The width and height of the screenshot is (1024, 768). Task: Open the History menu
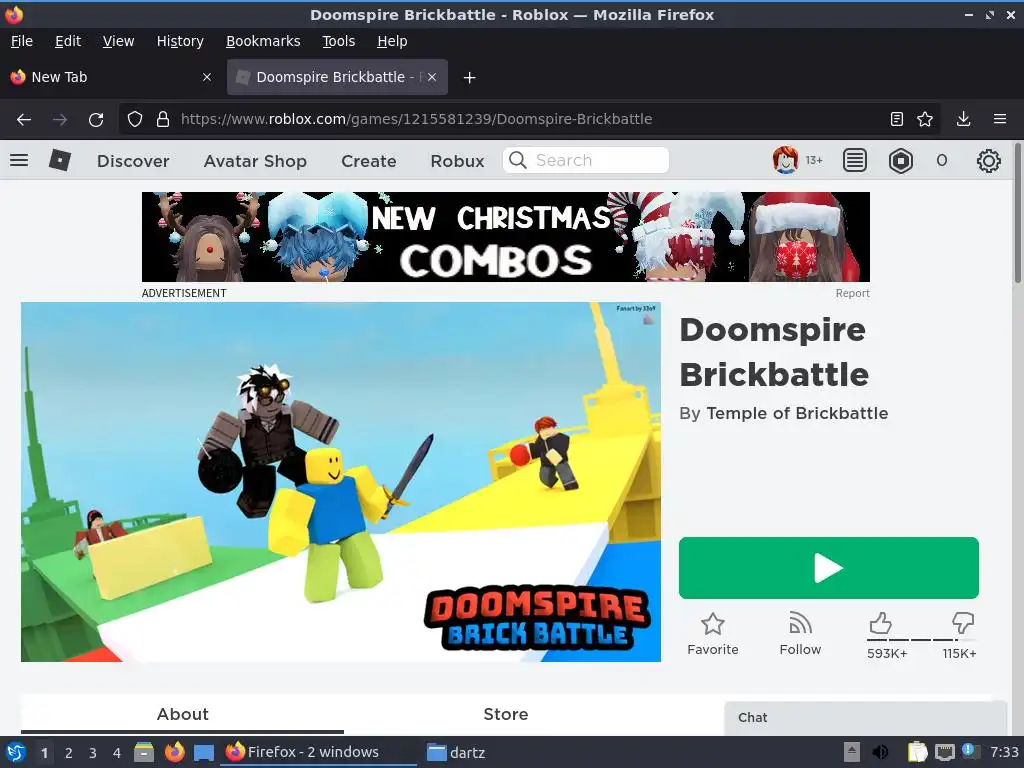point(180,41)
